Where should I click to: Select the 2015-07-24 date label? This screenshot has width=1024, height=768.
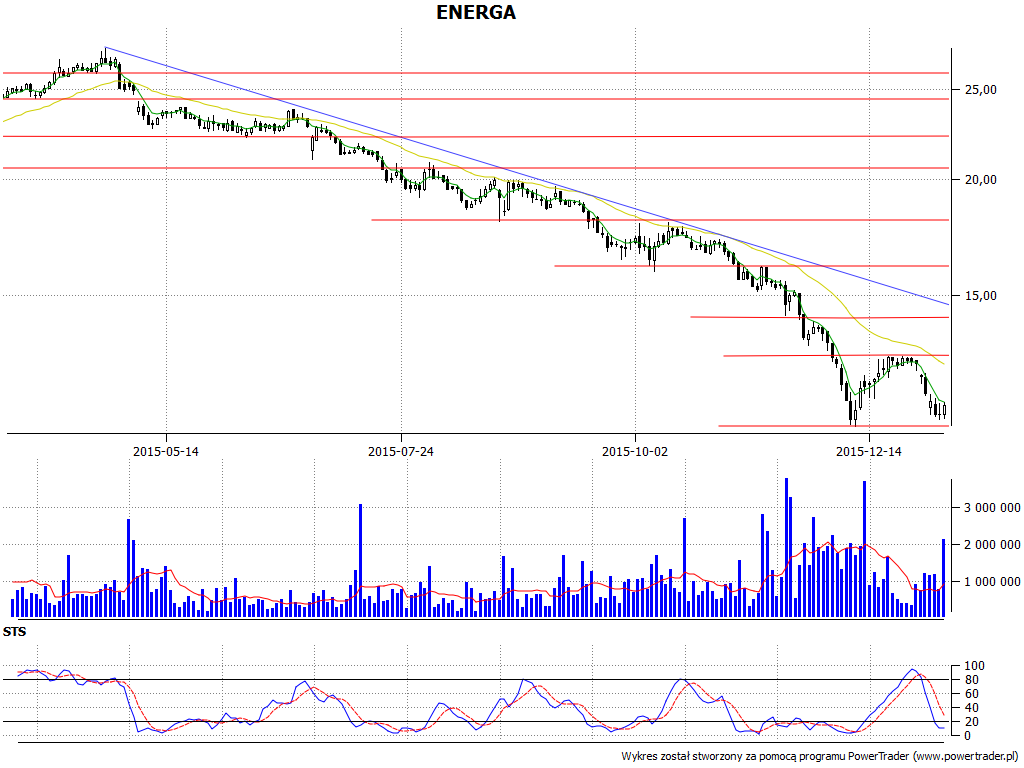400,451
